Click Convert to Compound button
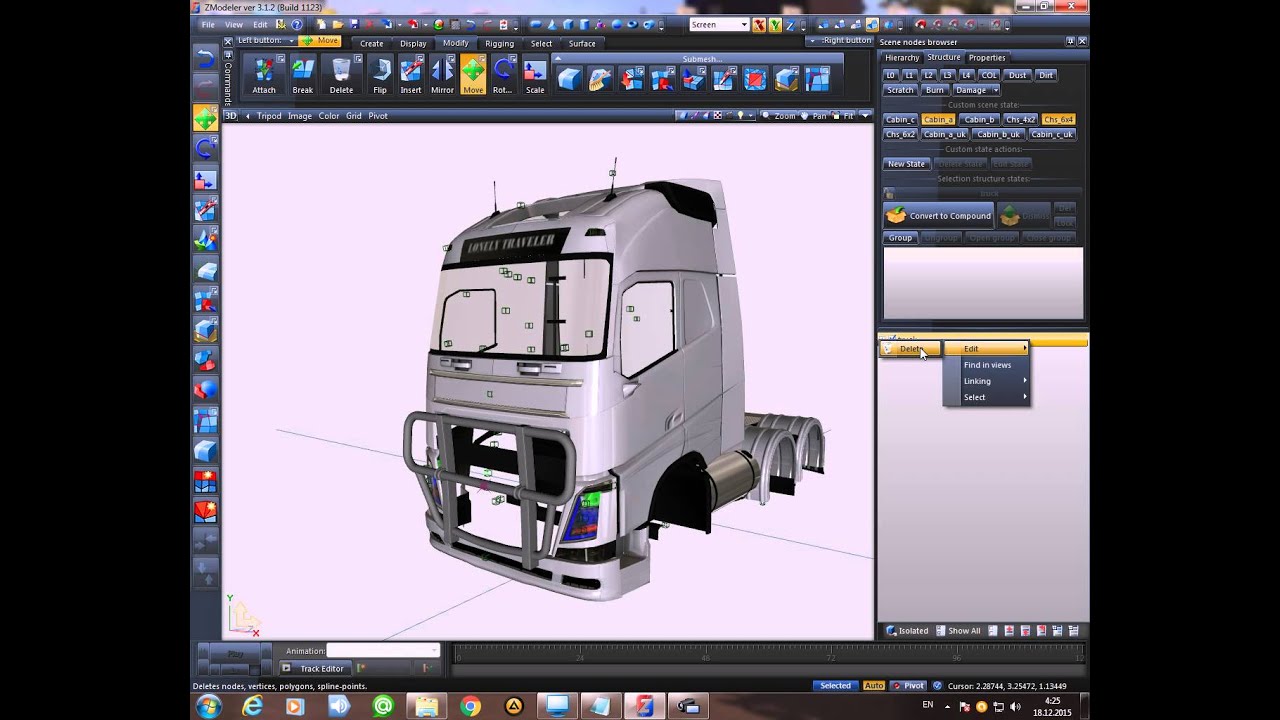This screenshot has height=720, width=1280. pos(939,216)
